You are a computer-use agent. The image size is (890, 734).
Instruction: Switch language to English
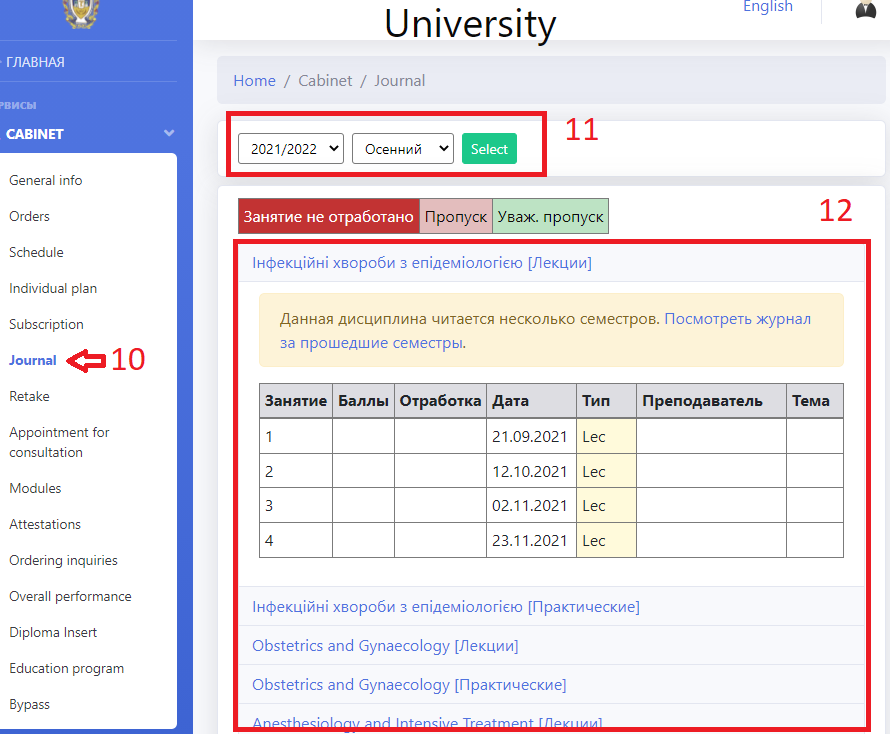coord(767,7)
